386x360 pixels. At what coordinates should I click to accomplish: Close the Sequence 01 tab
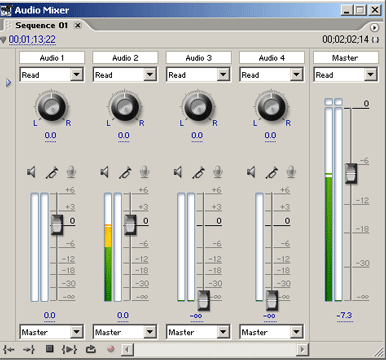[x=78, y=25]
